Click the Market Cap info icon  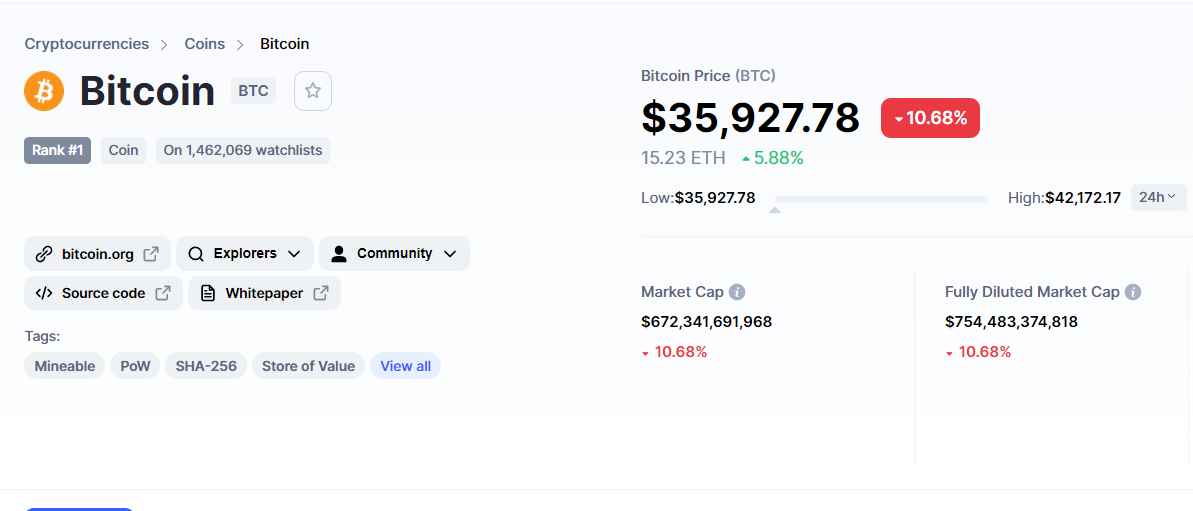point(736,292)
